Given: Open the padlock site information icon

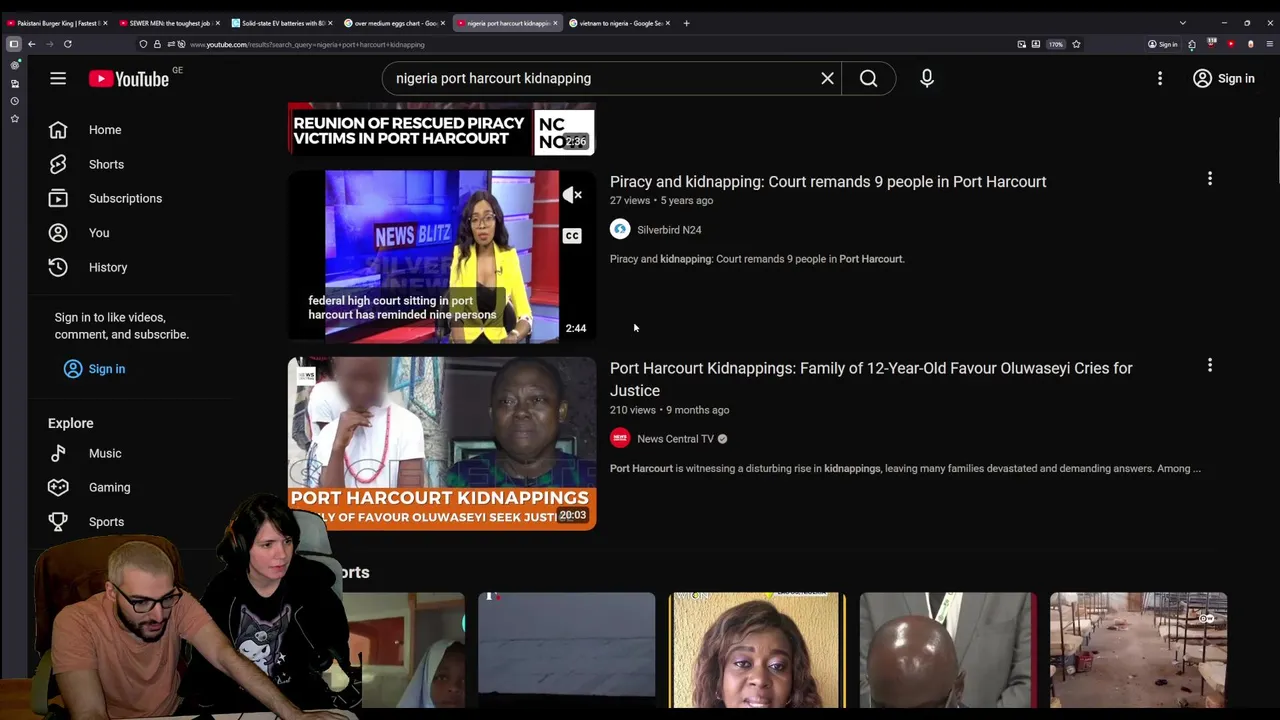Looking at the screenshot, I should tap(157, 44).
